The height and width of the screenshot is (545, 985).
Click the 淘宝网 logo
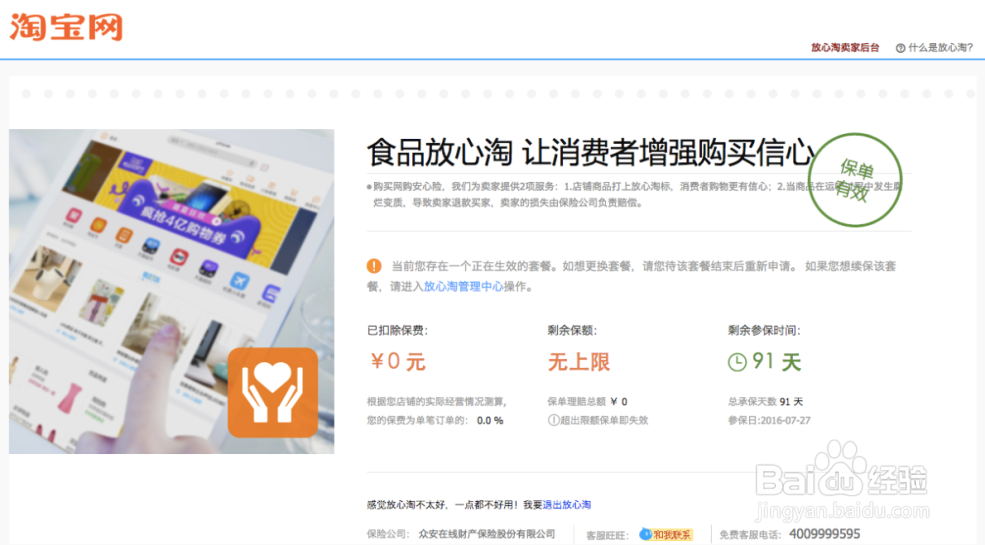(x=66, y=27)
